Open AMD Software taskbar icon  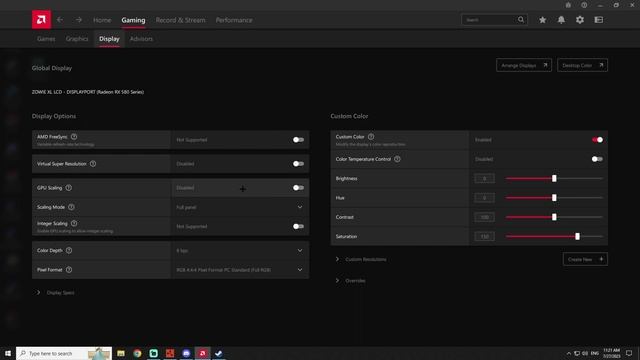[x=202, y=353]
